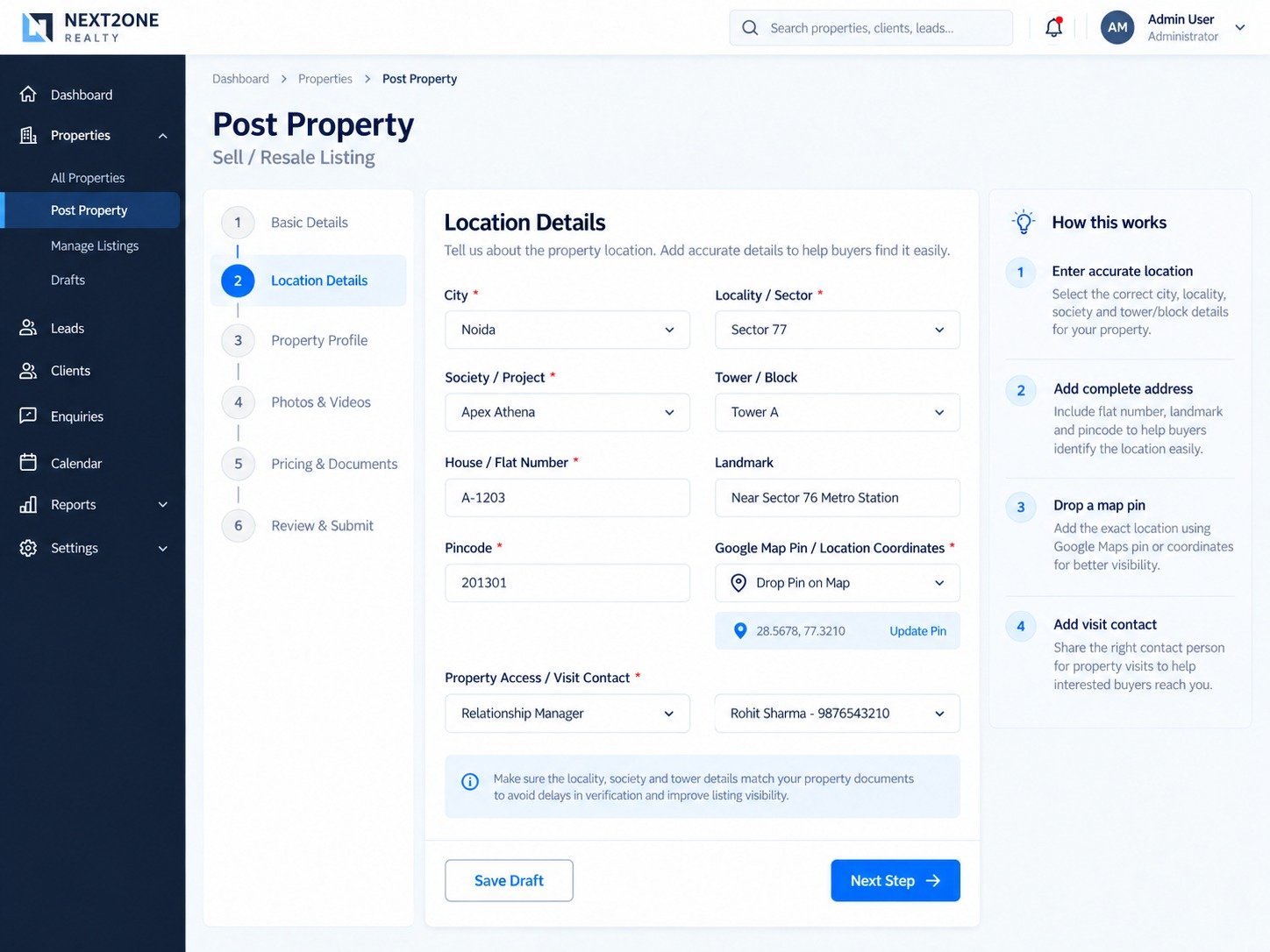Open Manage Listings in sidebar
The width and height of the screenshot is (1270, 952).
click(95, 246)
